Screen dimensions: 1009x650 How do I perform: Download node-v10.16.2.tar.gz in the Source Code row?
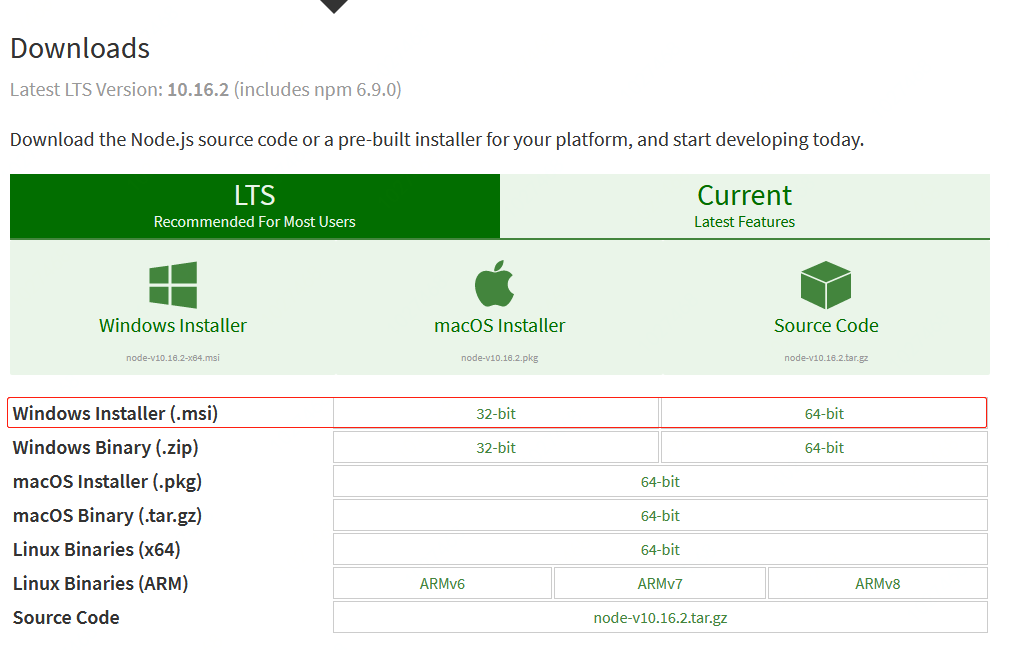click(x=660, y=618)
